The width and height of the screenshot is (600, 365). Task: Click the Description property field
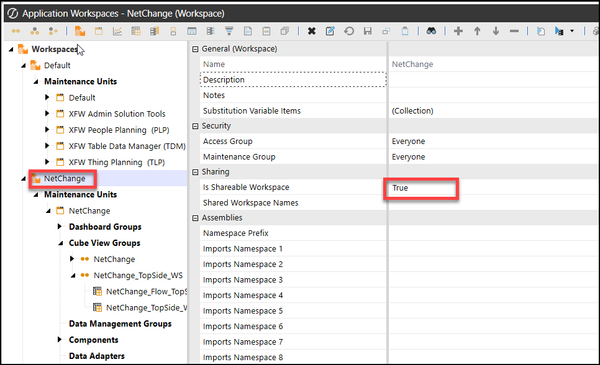tap(293, 80)
